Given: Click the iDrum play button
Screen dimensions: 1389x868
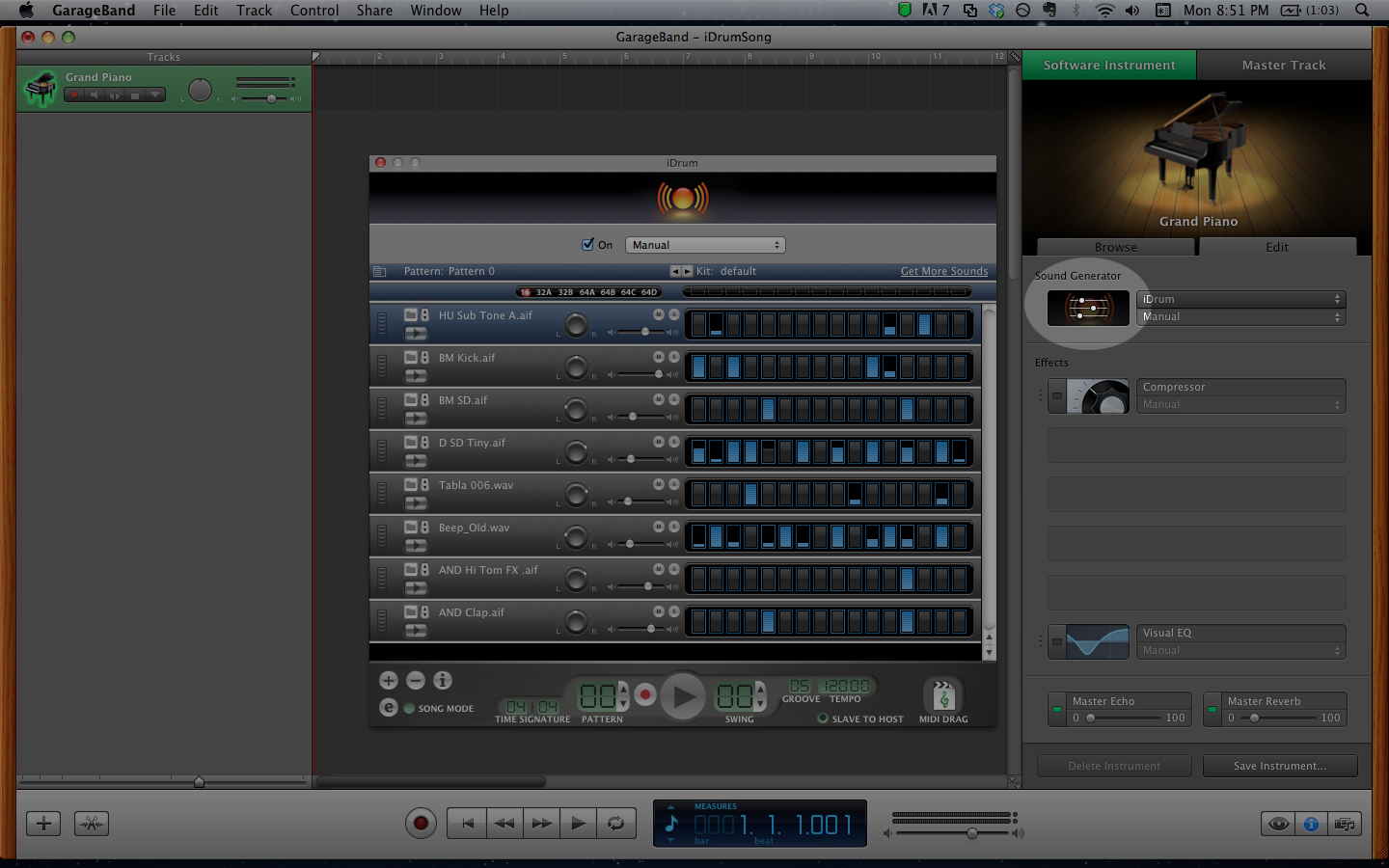Looking at the screenshot, I should point(683,696).
